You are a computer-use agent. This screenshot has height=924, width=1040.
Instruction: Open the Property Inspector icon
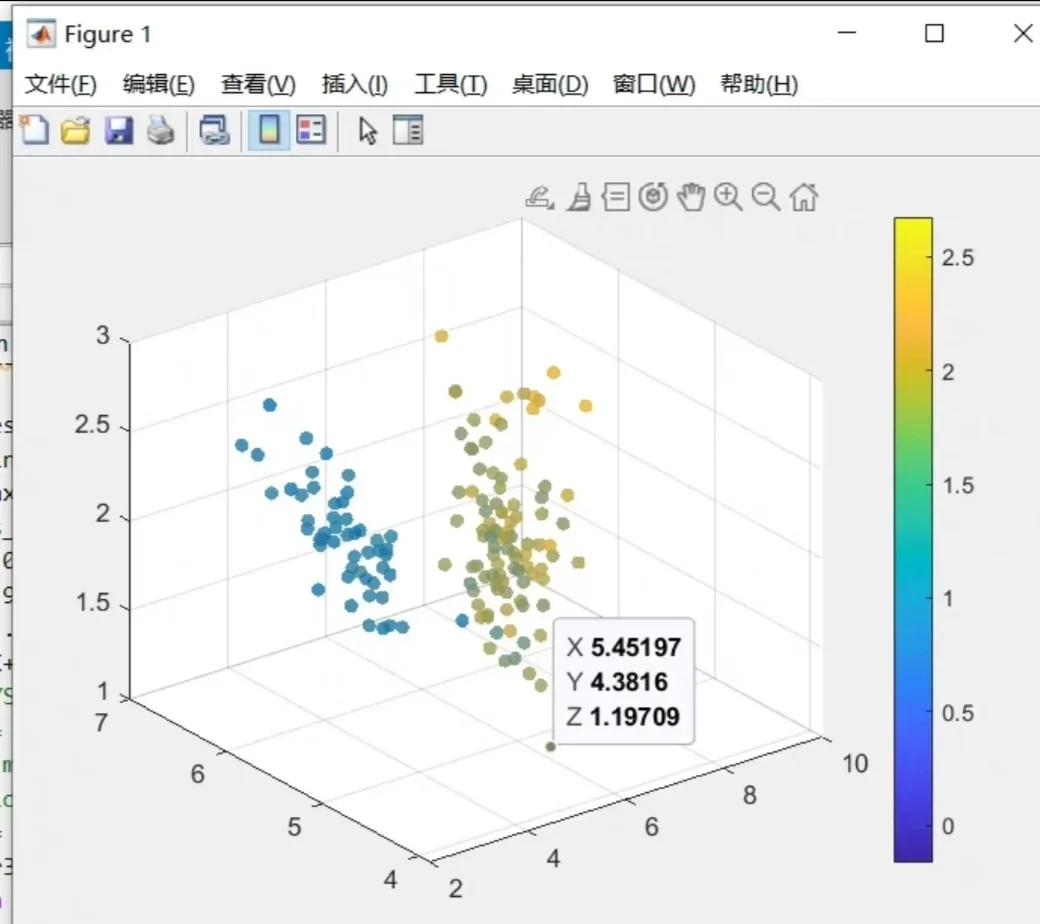[x=408, y=130]
